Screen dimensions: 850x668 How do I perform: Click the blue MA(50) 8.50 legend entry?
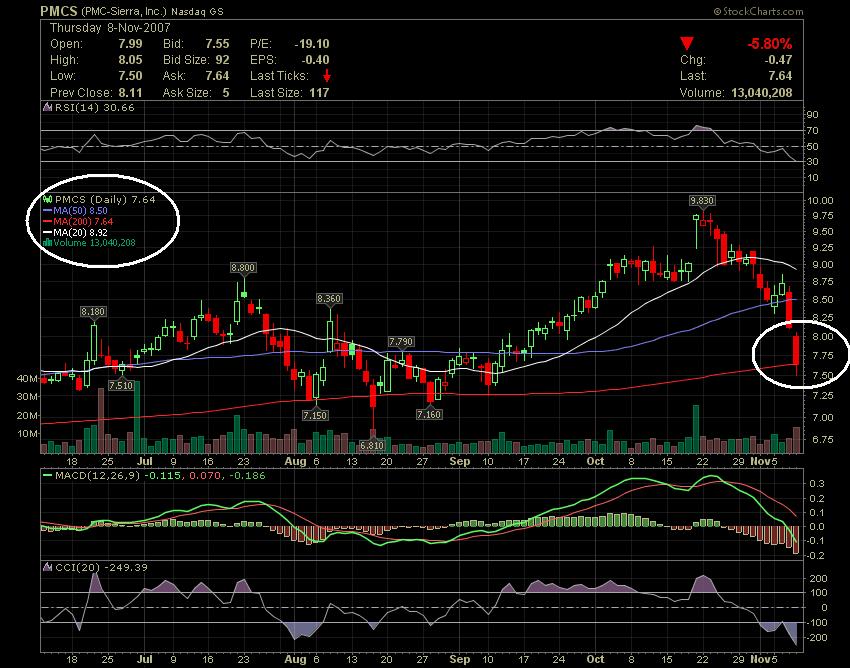pos(80,210)
